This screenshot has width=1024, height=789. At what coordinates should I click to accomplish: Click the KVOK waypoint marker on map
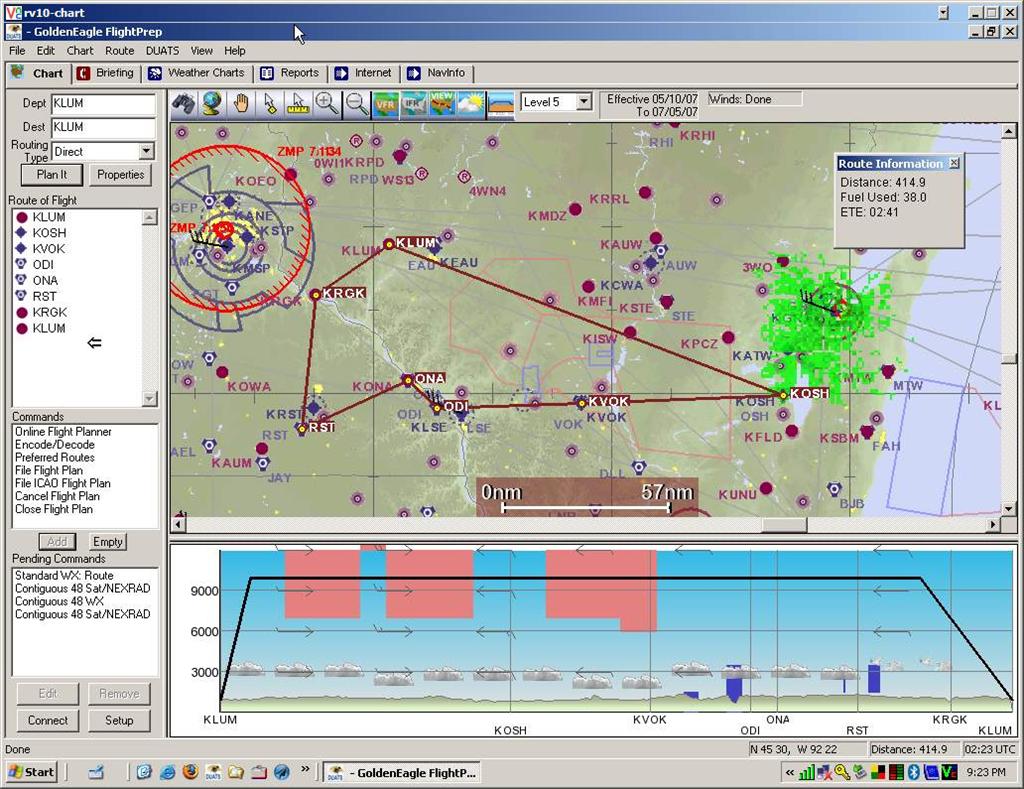point(581,404)
